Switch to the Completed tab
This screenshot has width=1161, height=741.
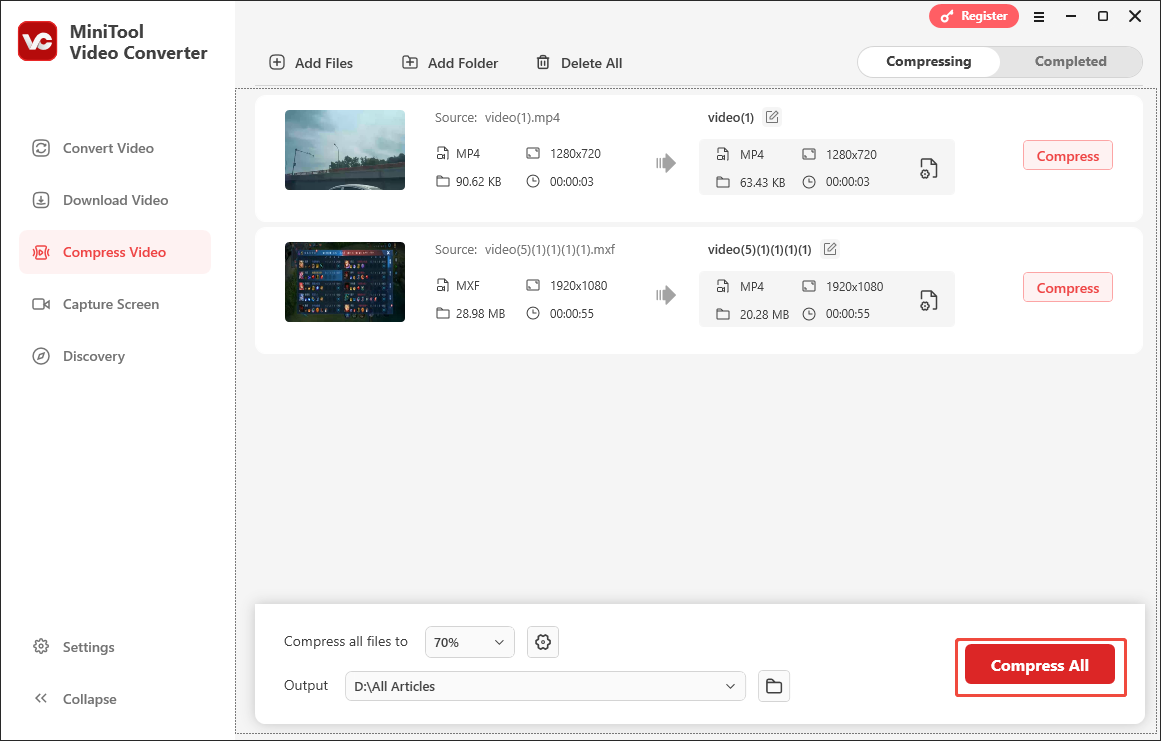point(1071,61)
